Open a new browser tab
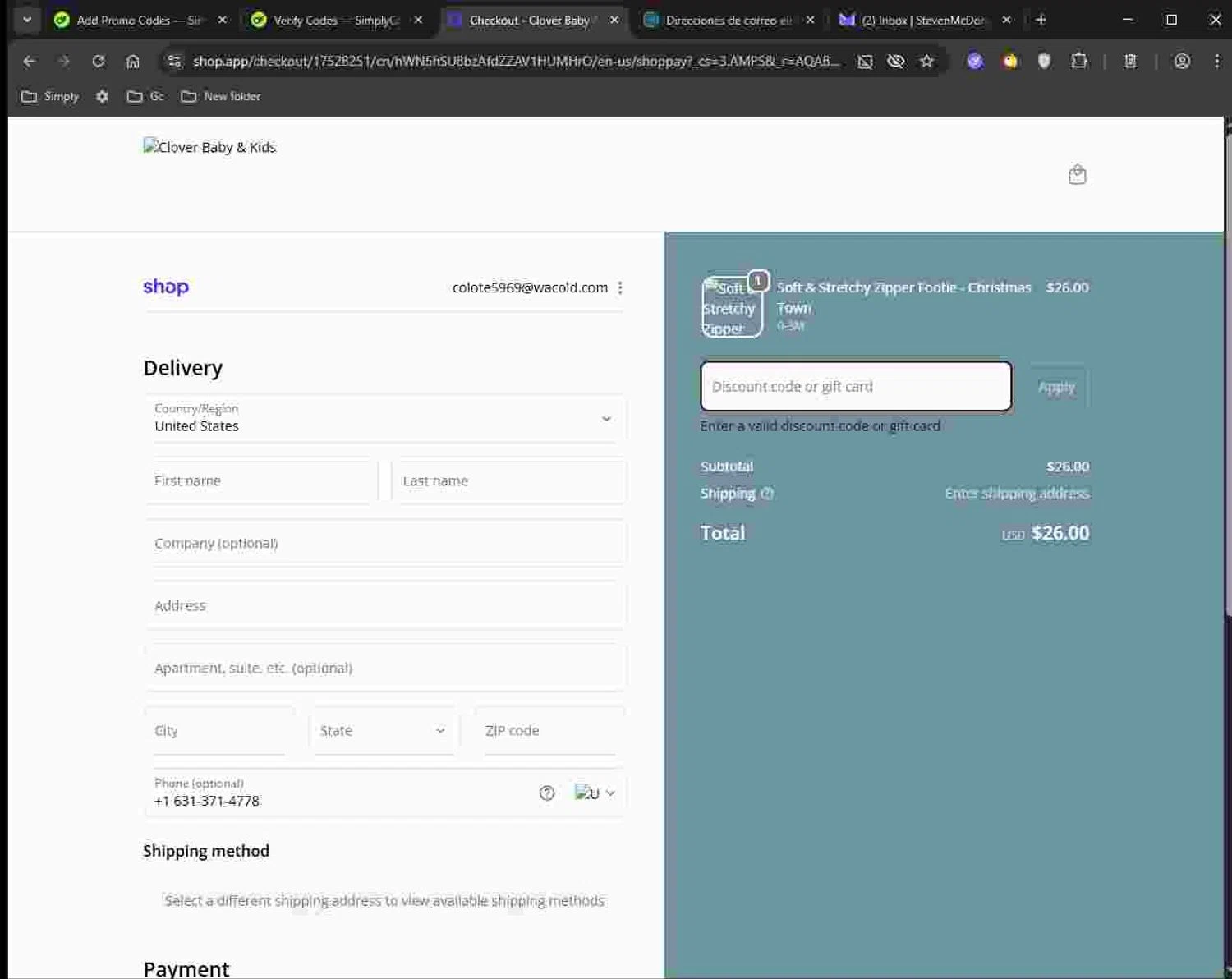1232x979 pixels. coord(1041,20)
